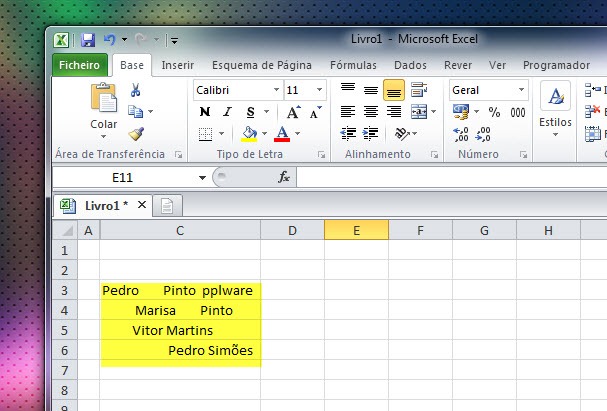Decrease decimal places icon
The height and width of the screenshot is (411, 607).
pos(483,134)
